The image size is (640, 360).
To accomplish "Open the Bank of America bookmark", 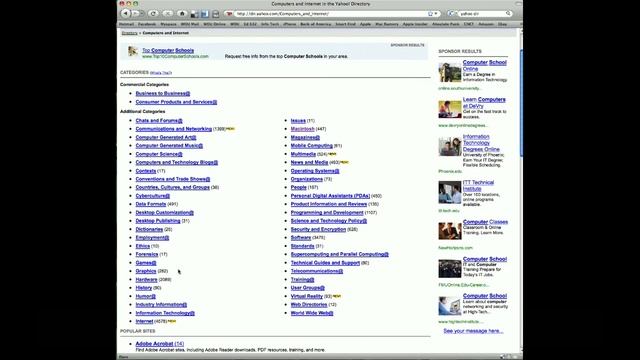I will 316,24.
